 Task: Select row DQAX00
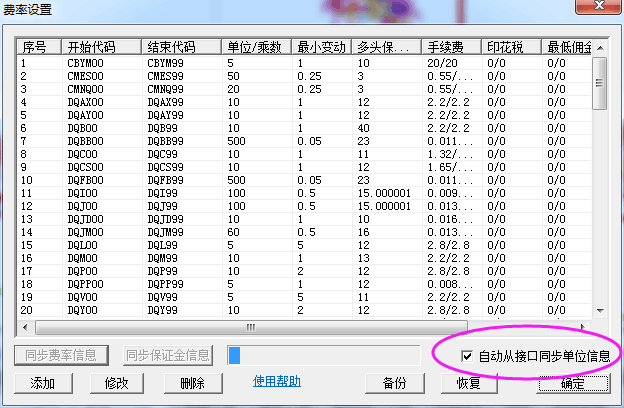point(304,102)
